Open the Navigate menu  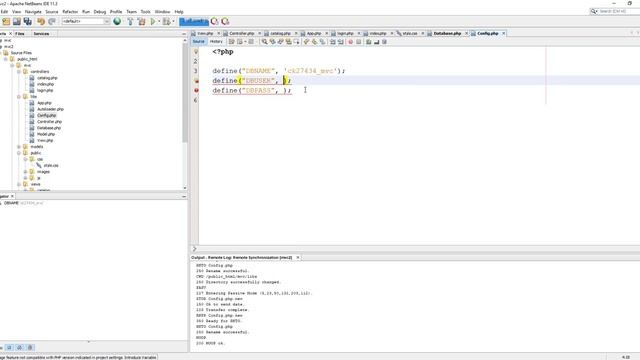(x=33, y=12)
